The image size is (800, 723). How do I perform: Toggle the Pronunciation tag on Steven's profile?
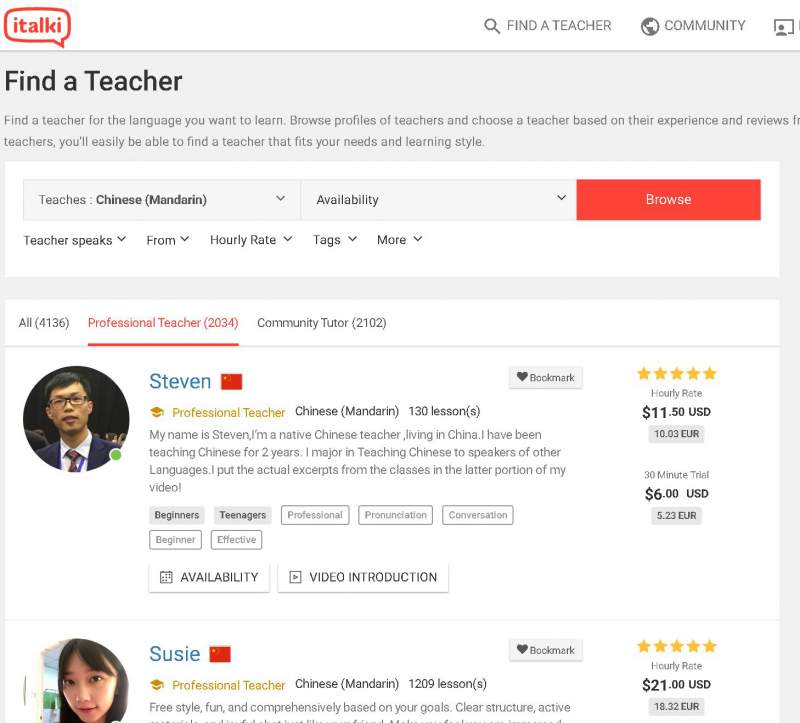click(395, 515)
